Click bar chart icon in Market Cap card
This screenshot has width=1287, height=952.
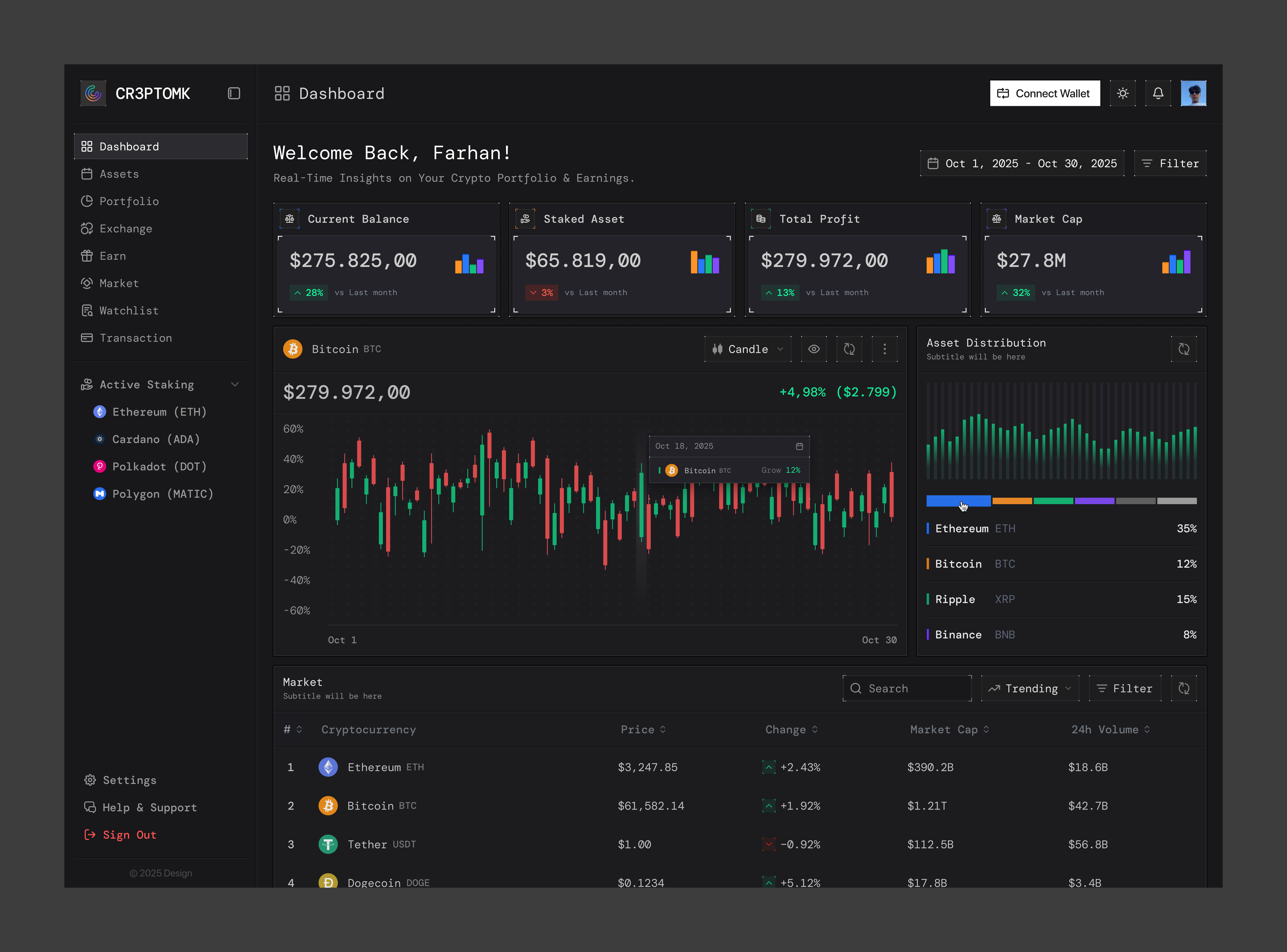coord(1176,262)
